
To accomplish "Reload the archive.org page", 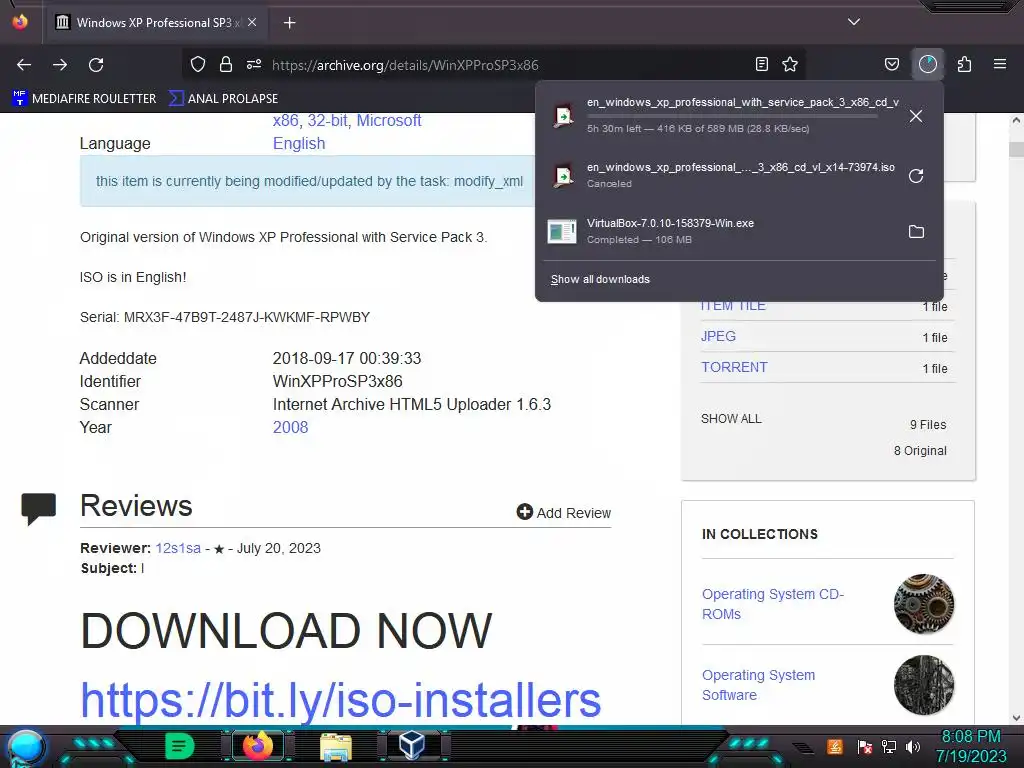I will [x=96, y=65].
